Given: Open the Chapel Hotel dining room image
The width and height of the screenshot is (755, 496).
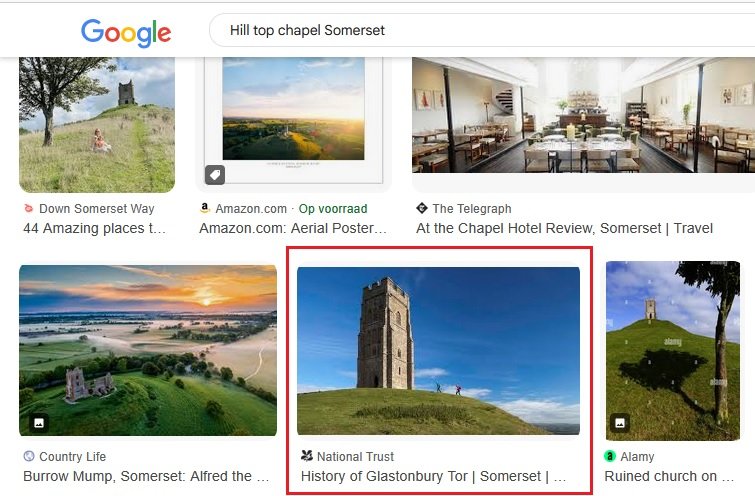Looking at the screenshot, I should click(x=583, y=115).
